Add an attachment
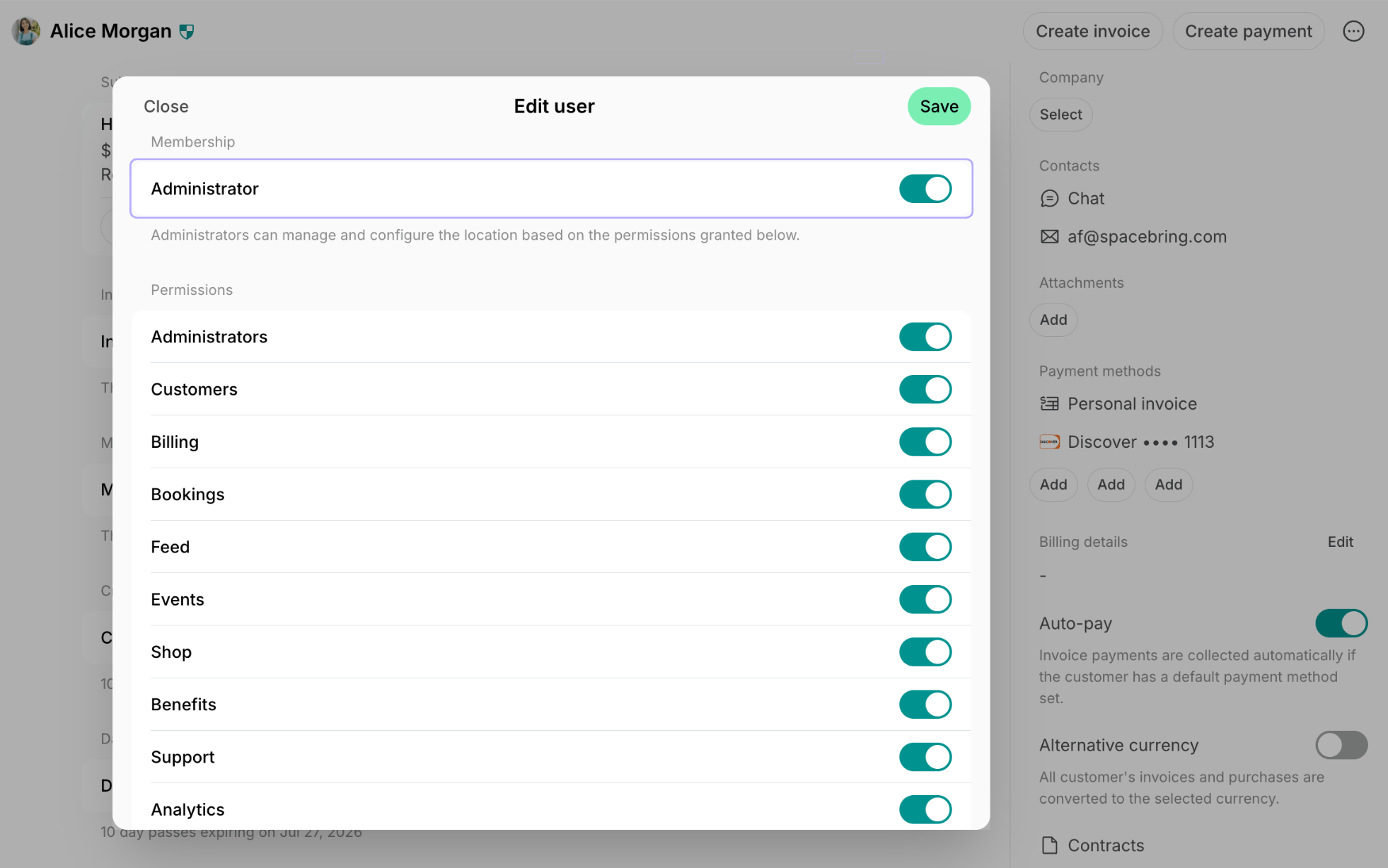The height and width of the screenshot is (868, 1388). click(x=1053, y=320)
